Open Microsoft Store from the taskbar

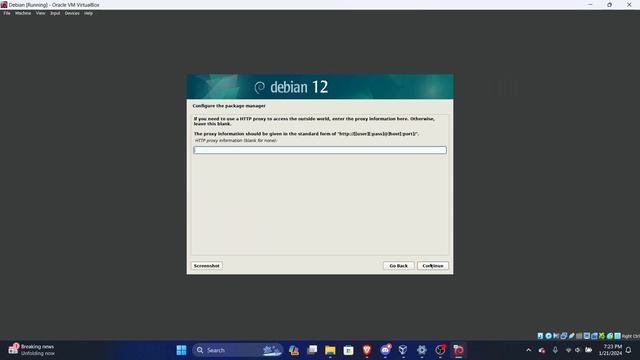[x=349, y=350]
